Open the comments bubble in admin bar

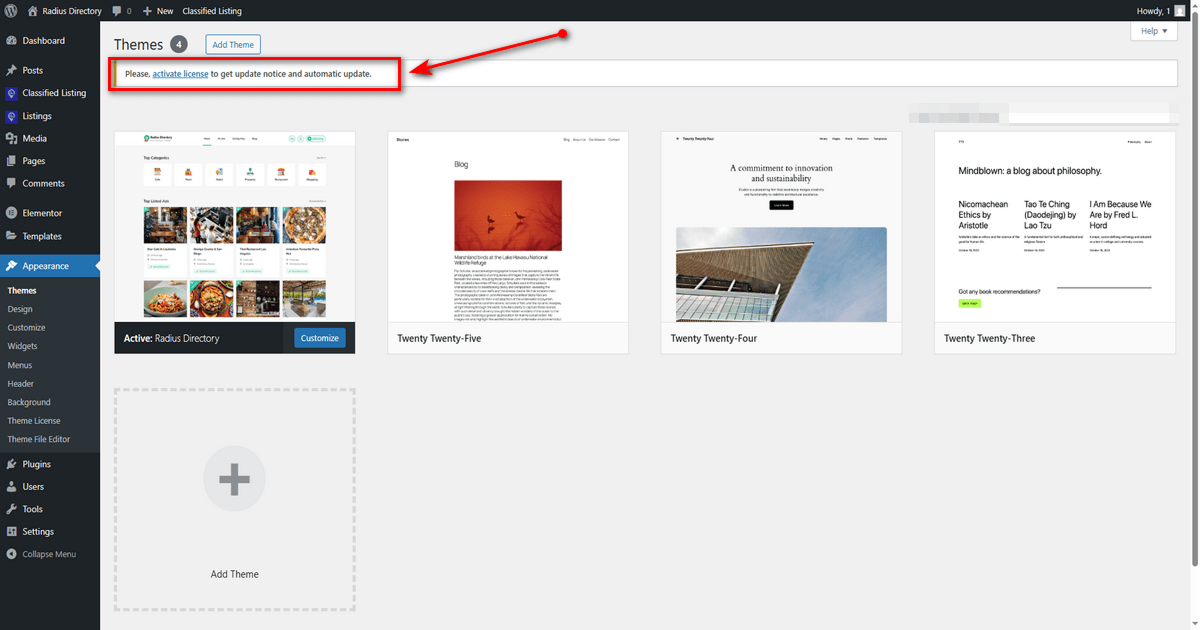tap(117, 11)
